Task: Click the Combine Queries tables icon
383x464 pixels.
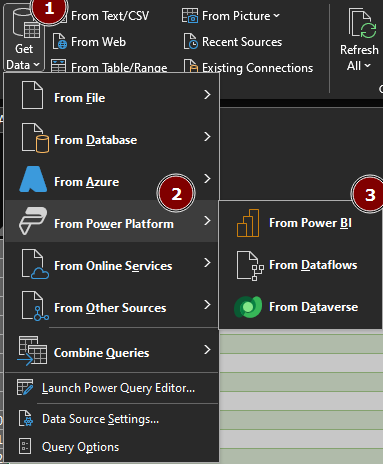Action: (32, 351)
